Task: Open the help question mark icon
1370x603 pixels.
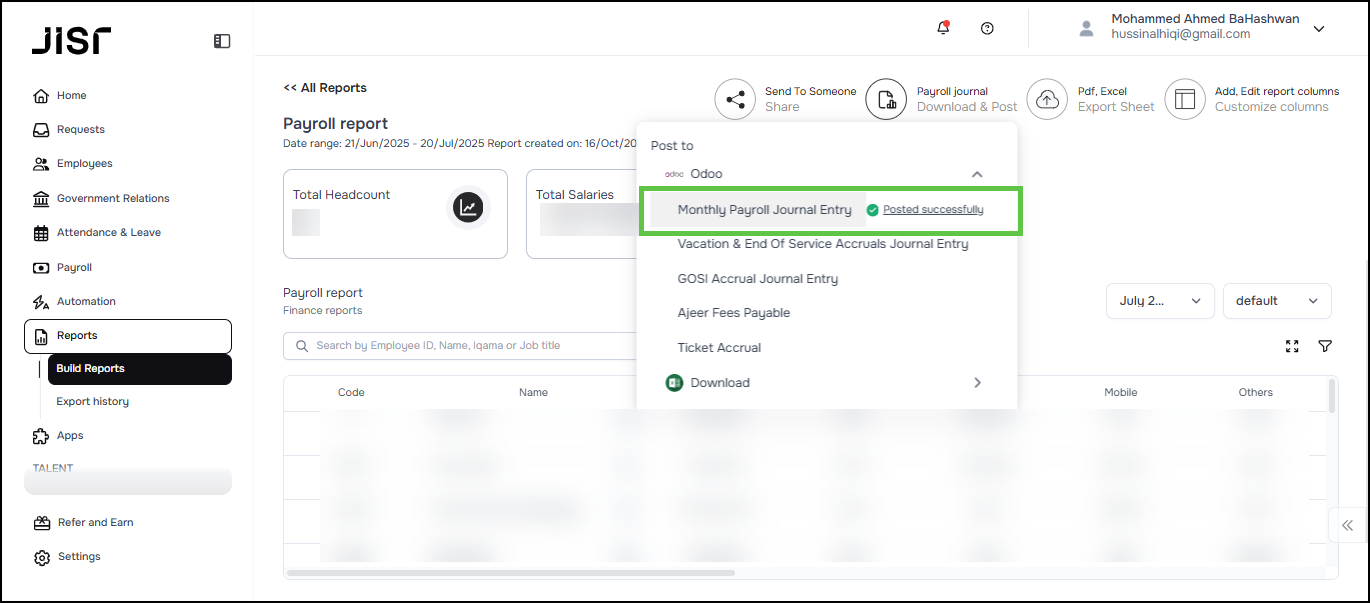Action: click(987, 28)
